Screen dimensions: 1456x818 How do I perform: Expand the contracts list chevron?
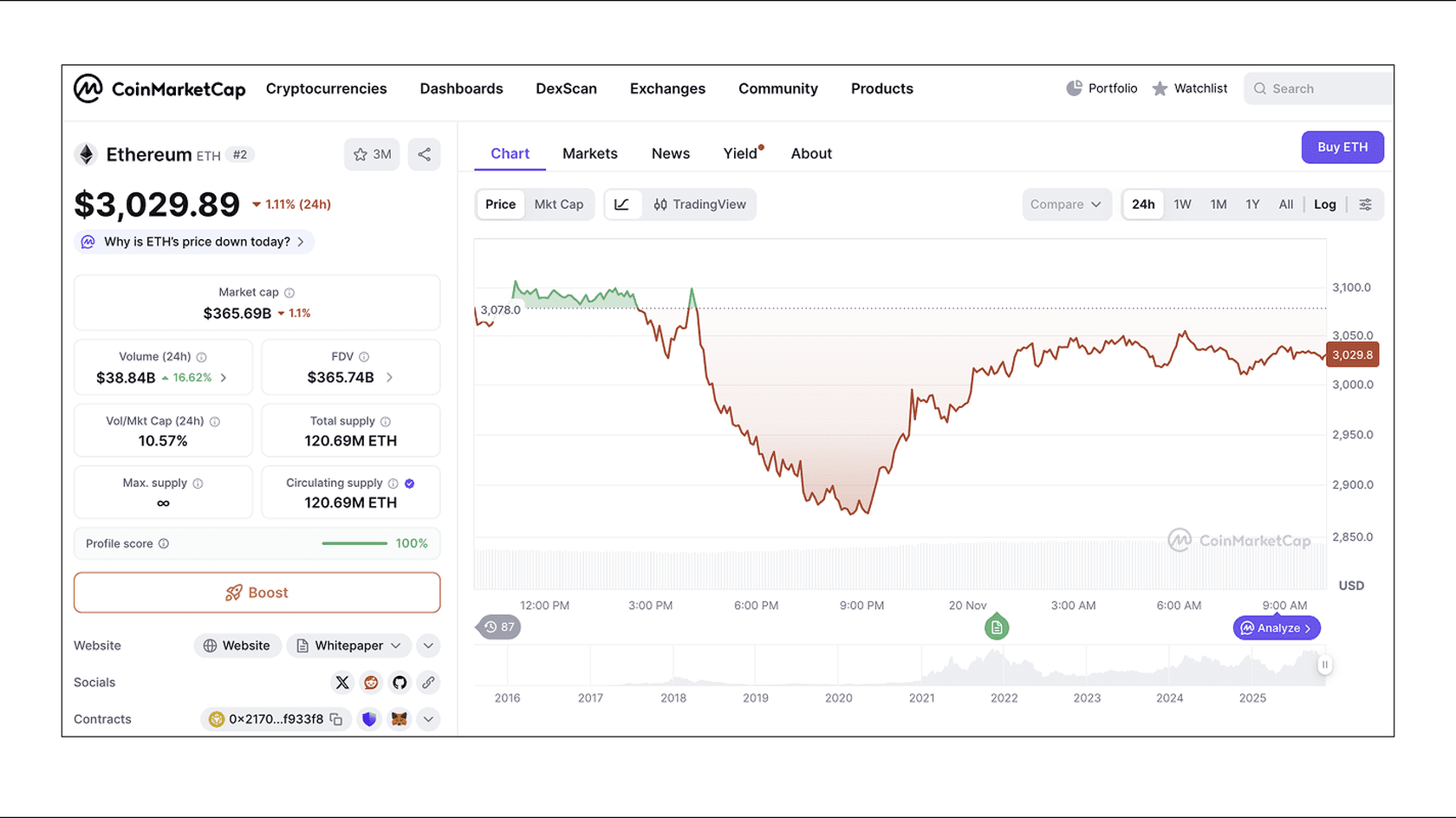point(428,719)
